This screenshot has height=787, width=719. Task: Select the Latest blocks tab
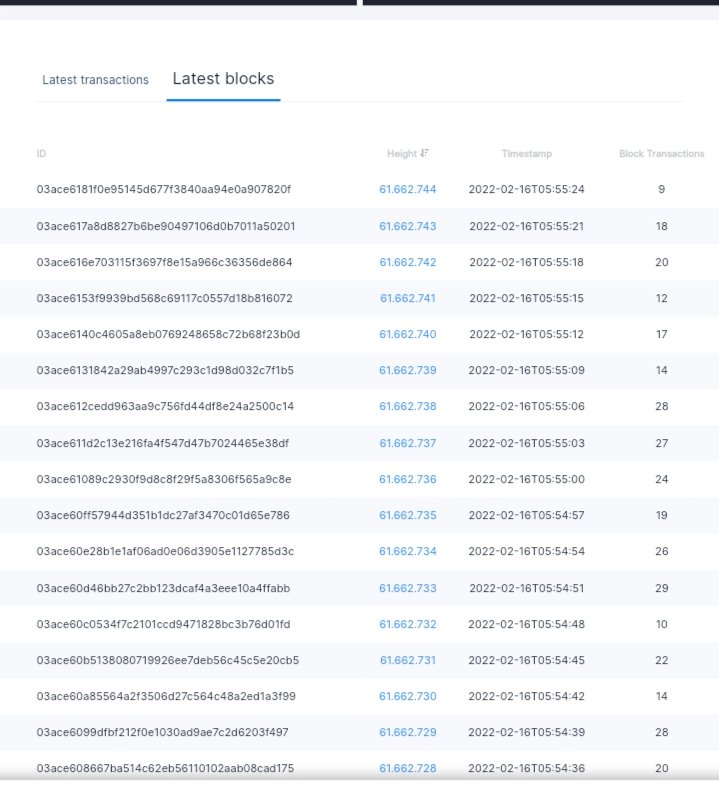[223, 79]
